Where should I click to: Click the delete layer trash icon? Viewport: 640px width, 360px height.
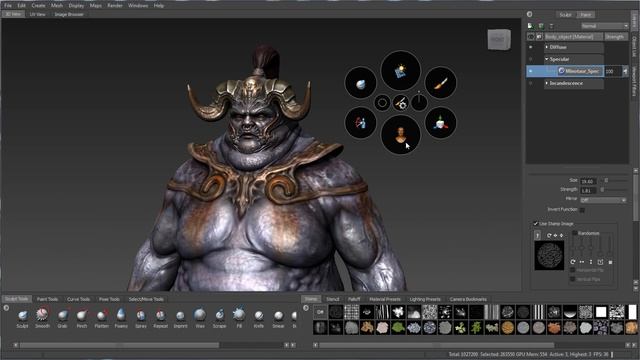(551, 26)
